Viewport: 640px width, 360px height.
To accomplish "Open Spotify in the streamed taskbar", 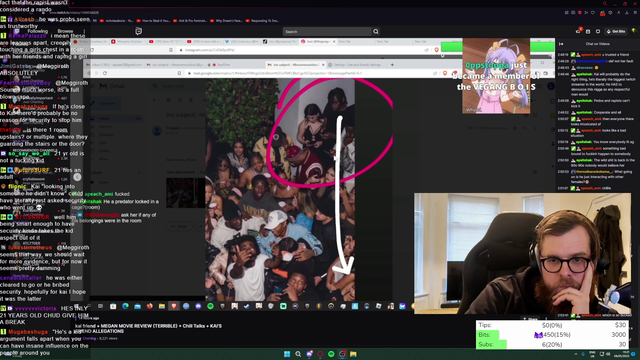I will (x=210, y=306).
